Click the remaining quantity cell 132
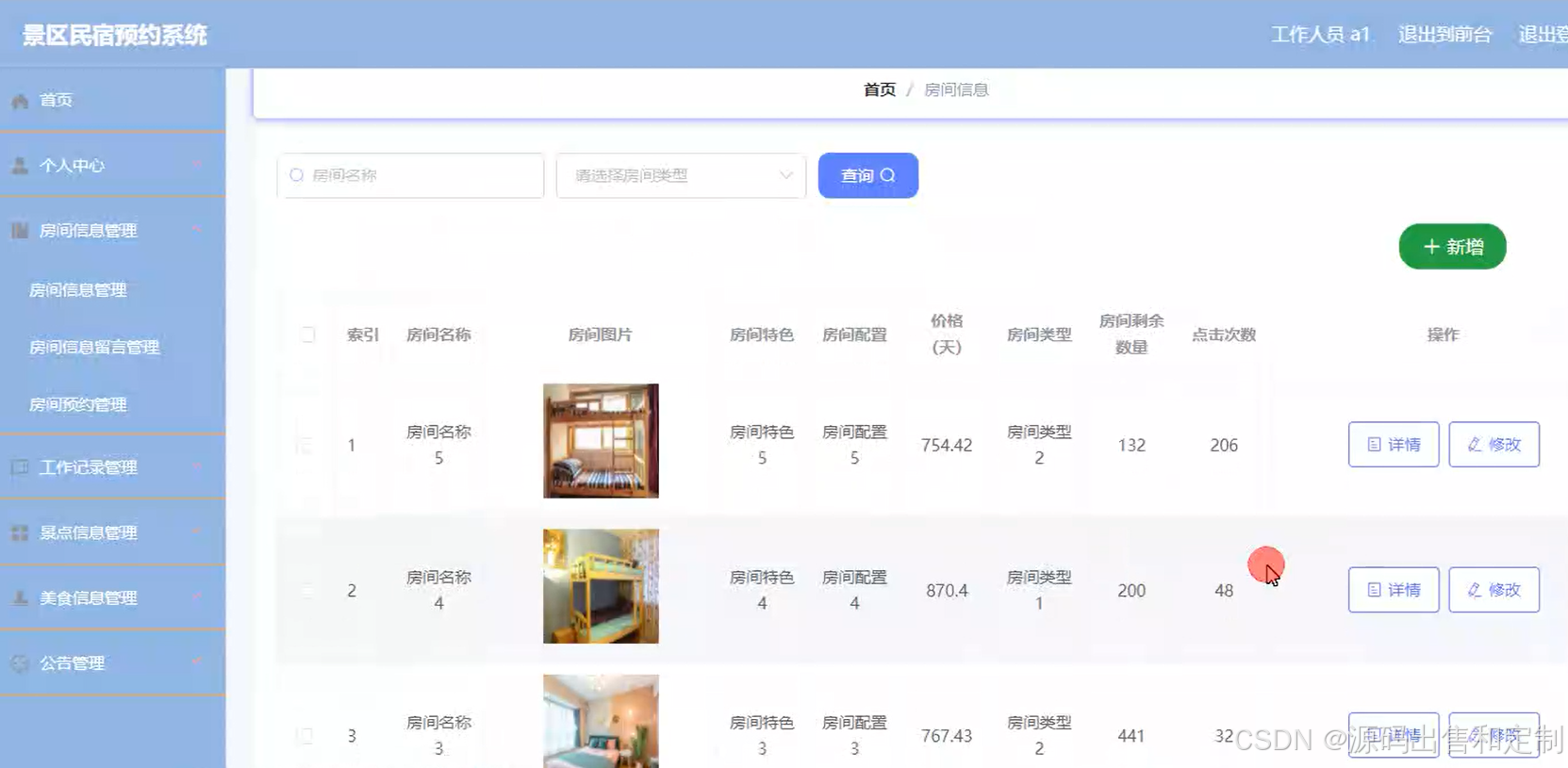This screenshot has width=1568, height=768. [1131, 445]
